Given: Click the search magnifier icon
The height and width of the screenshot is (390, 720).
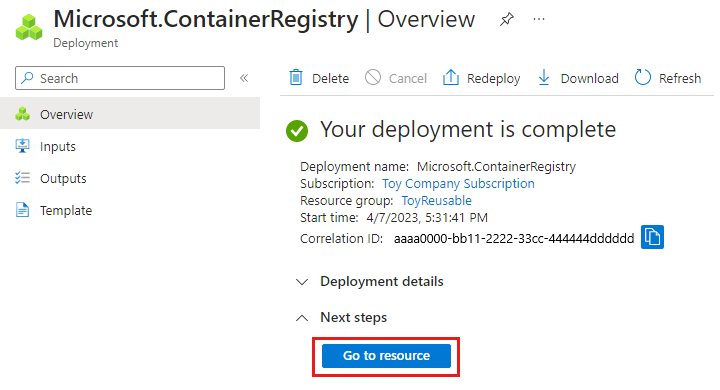Looking at the screenshot, I should pos(28,78).
